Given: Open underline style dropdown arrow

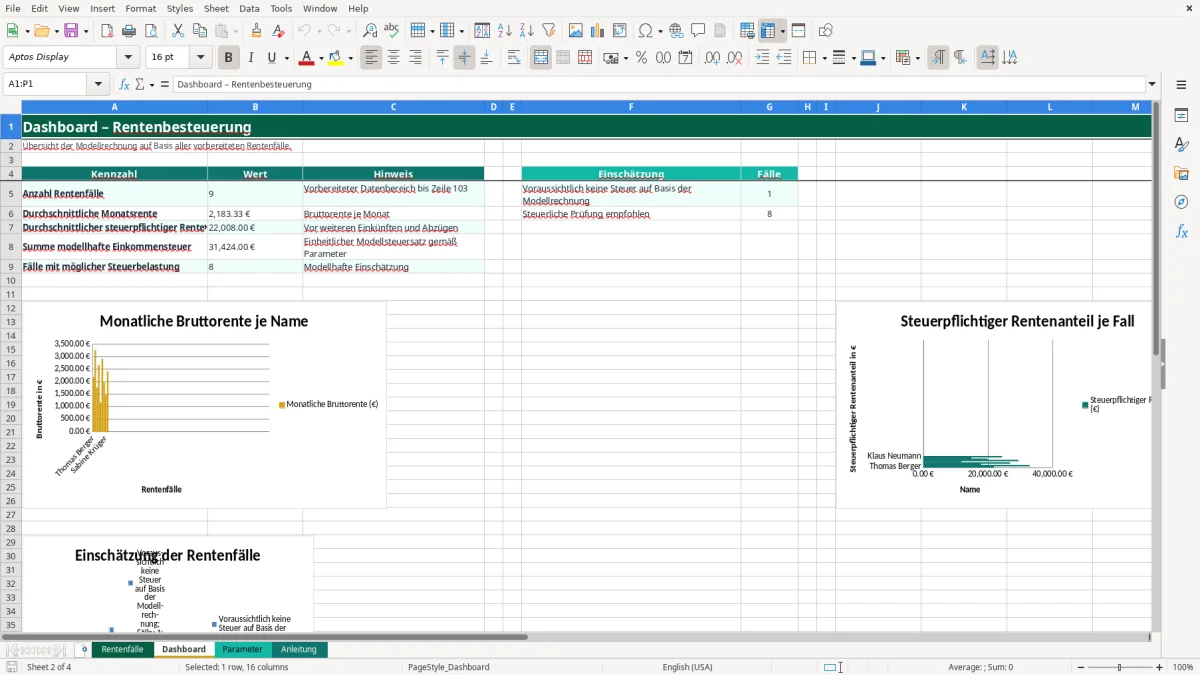Looking at the screenshot, I should (x=286, y=58).
